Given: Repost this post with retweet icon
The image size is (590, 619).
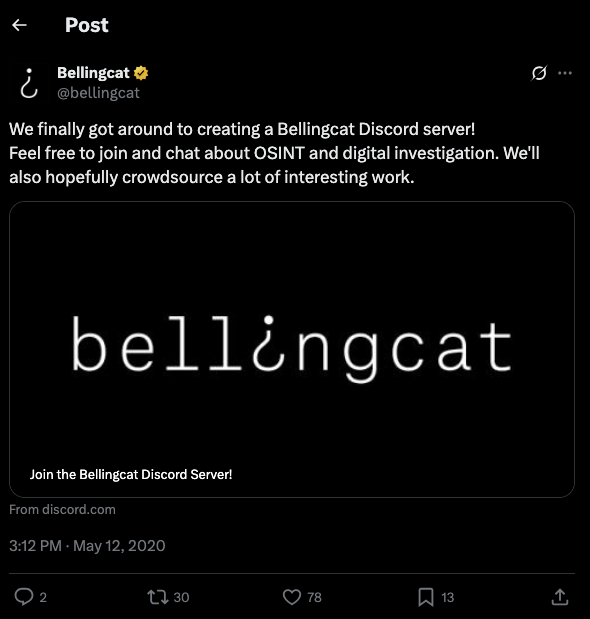Looking at the screenshot, I should pos(158,596).
